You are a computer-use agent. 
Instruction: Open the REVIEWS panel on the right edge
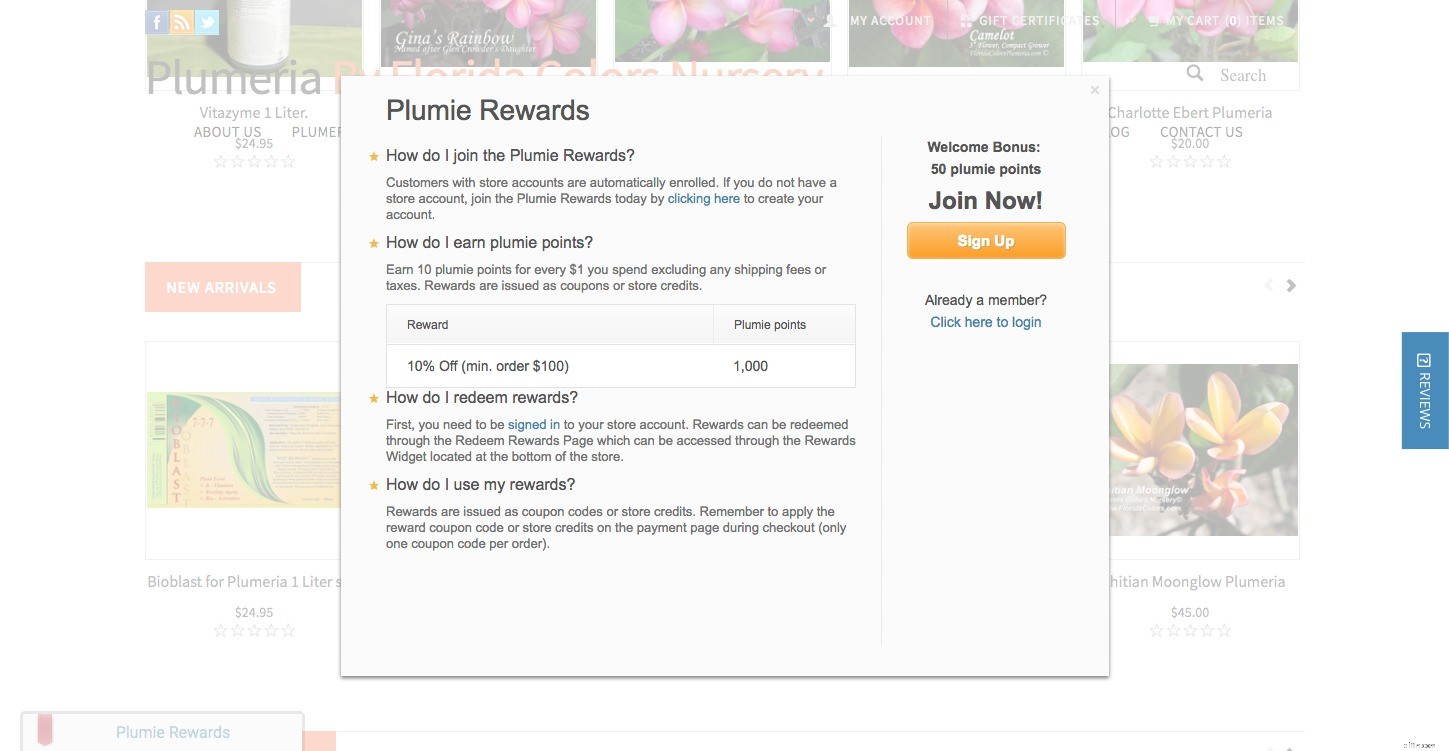point(1424,391)
